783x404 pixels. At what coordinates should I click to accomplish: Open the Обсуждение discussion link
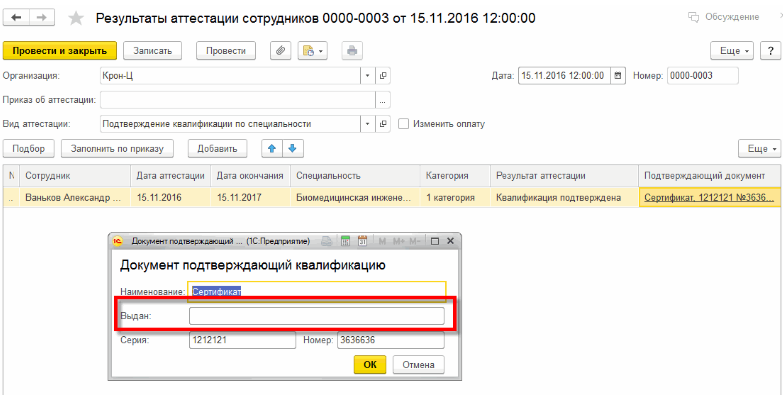tap(724, 17)
